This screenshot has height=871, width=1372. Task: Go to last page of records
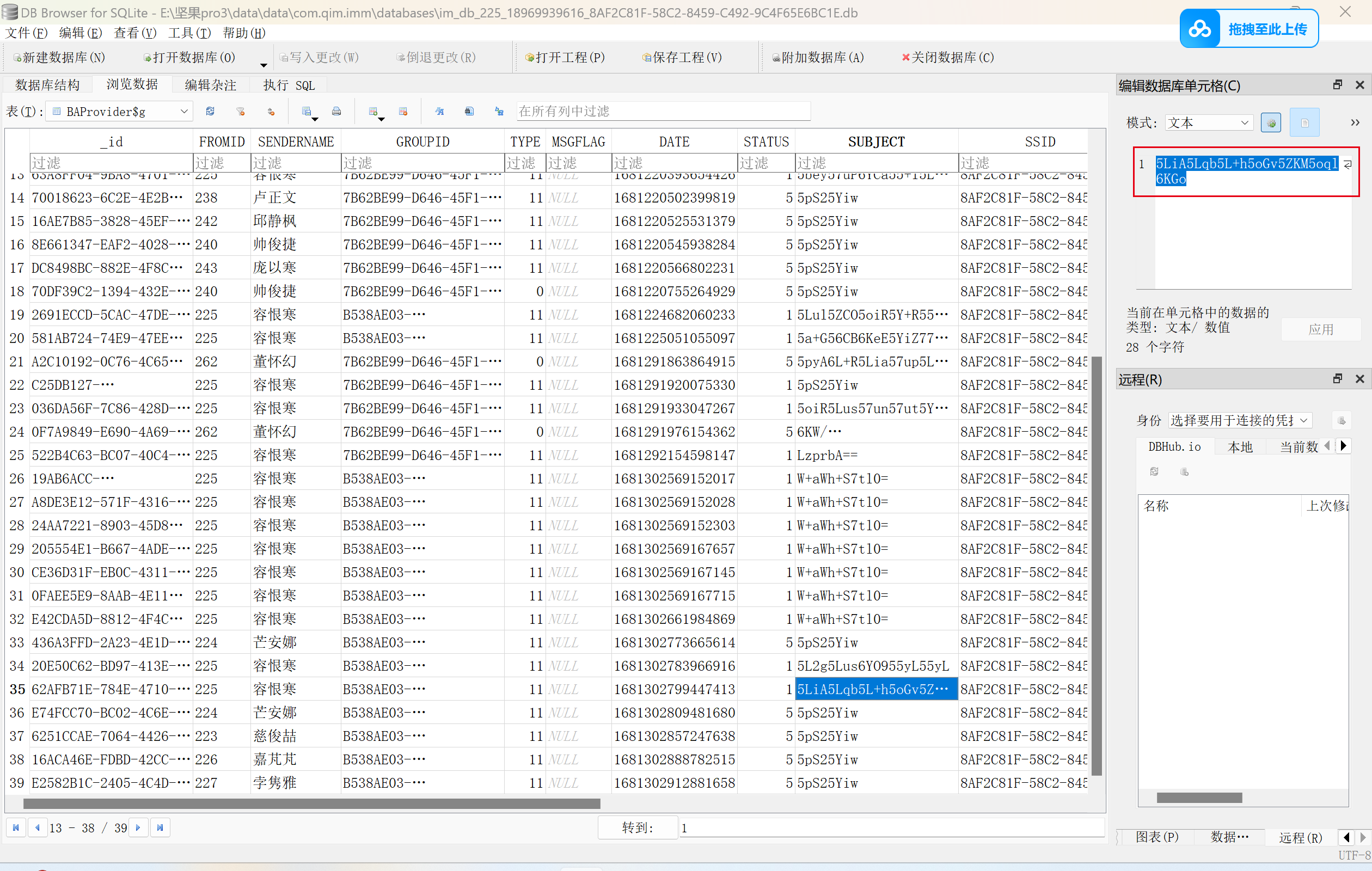pos(160,827)
